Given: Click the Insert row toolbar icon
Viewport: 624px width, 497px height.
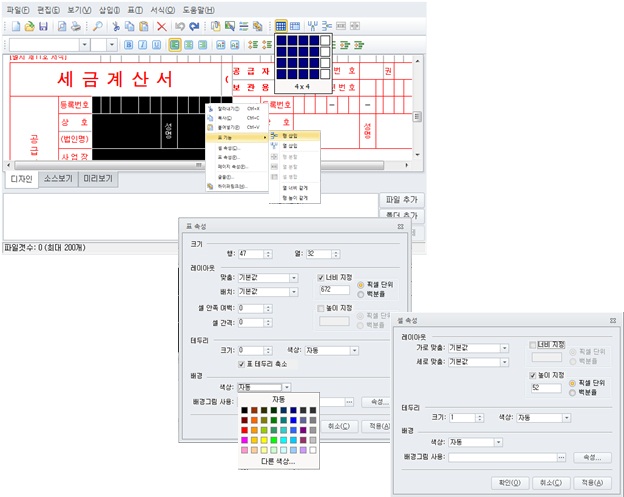Looking at the screenshot, I should coord(327,26).
